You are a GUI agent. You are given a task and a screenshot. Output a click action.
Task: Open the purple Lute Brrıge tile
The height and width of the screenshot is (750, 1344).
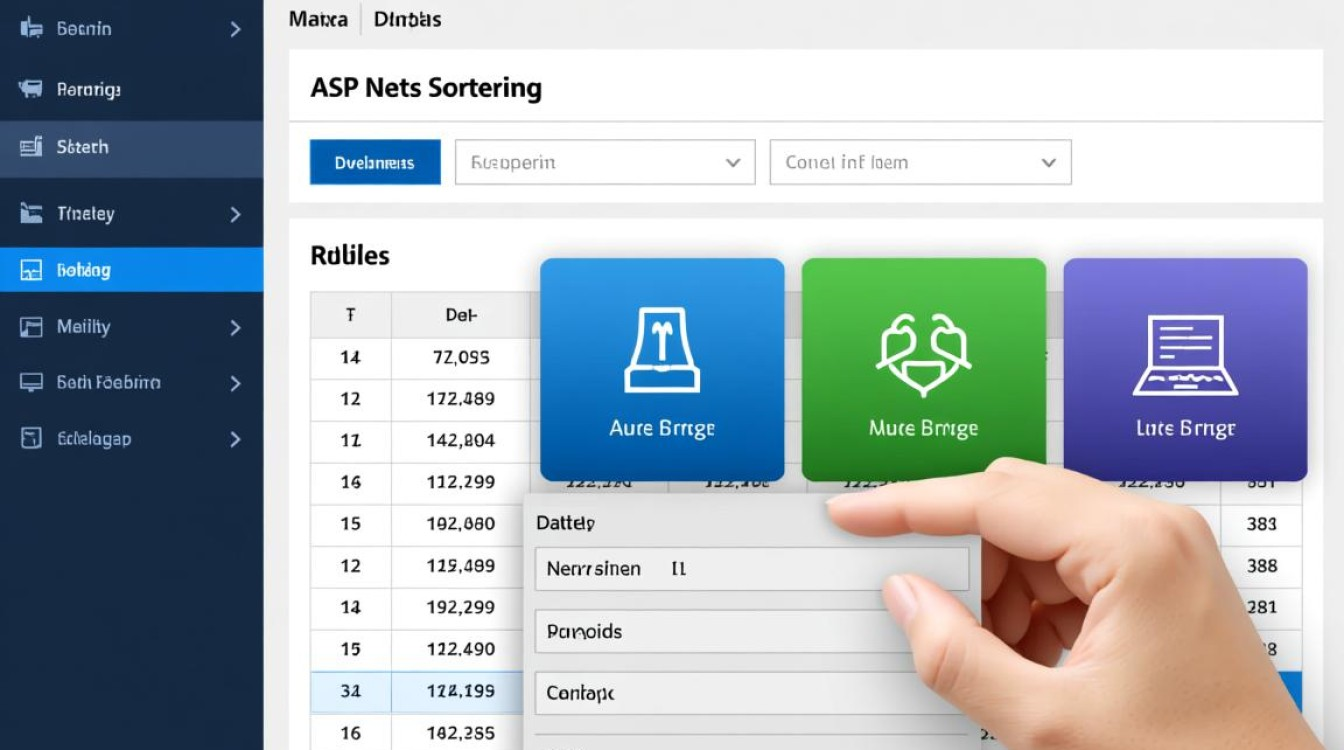(x=1185, y=369)
